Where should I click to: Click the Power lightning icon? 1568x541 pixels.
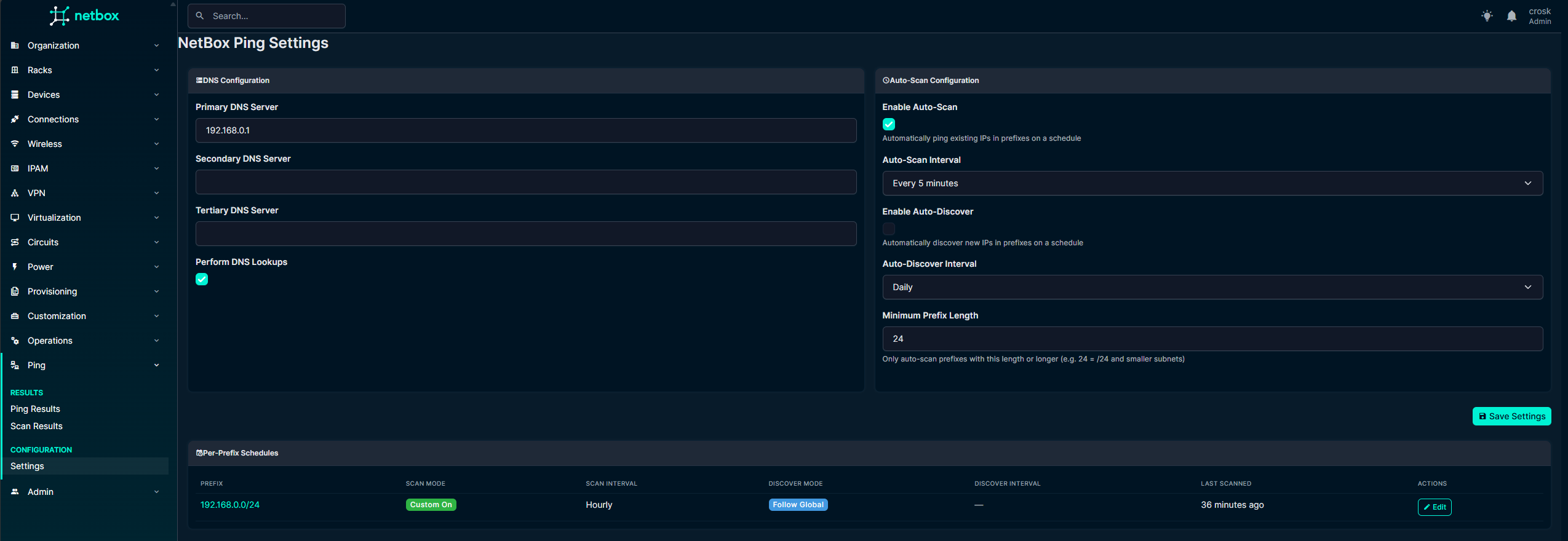coord(15,267)
